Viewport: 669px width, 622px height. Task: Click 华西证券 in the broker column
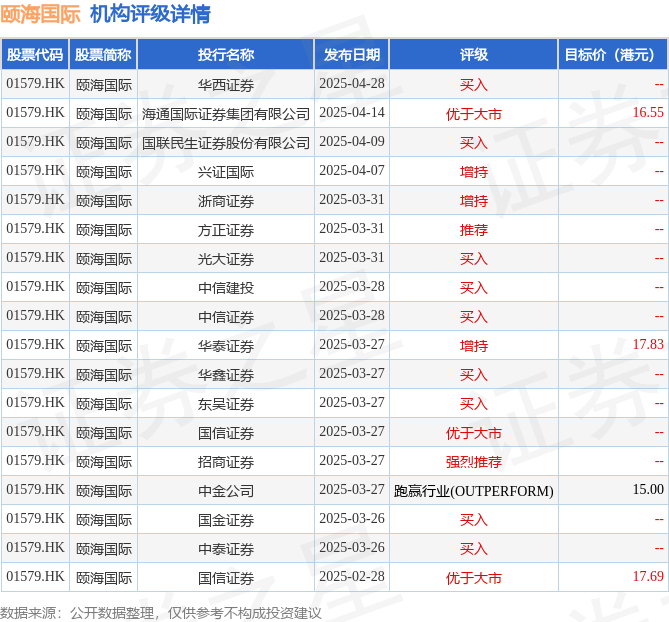[226, 85]
